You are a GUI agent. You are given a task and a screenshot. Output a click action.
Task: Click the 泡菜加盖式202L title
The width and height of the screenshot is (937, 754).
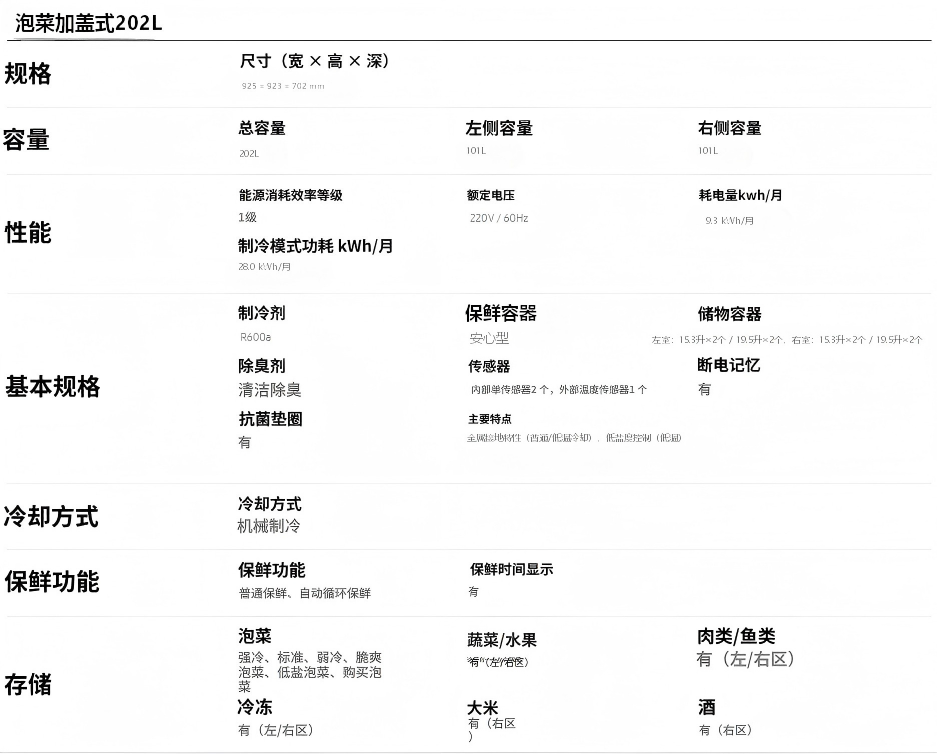point(89,23)
